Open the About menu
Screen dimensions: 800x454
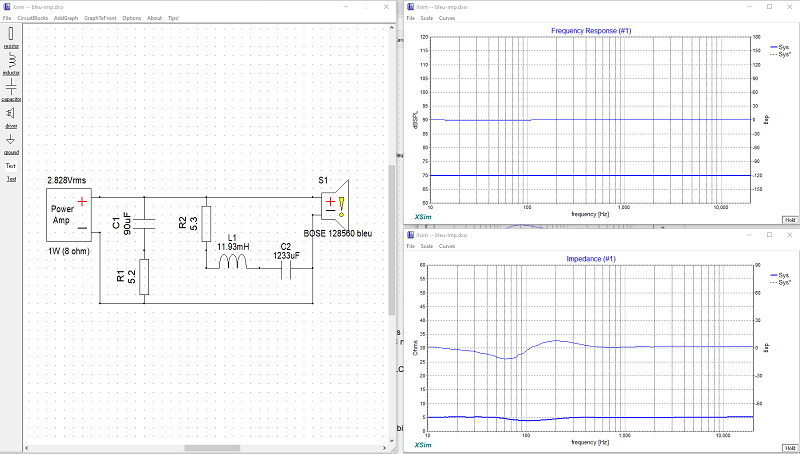[x=154, y=18]
